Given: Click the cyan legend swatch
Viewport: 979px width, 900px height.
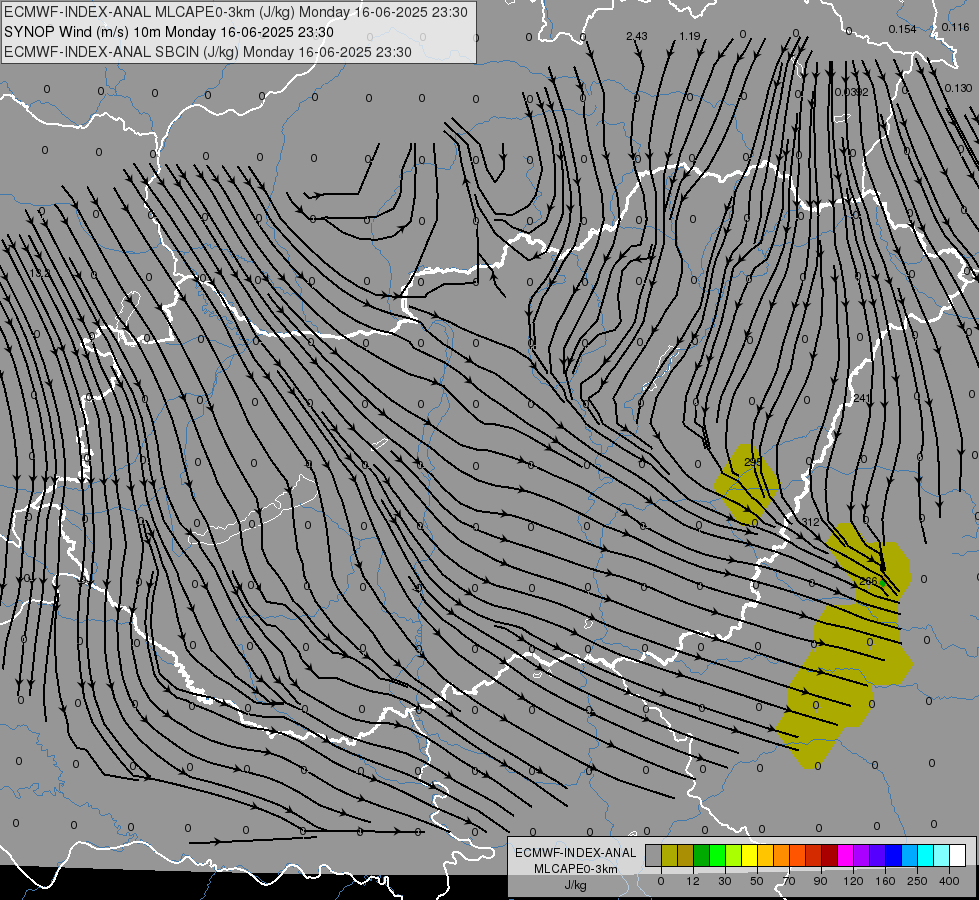Looking at the screenshot, I should (925, 855).
